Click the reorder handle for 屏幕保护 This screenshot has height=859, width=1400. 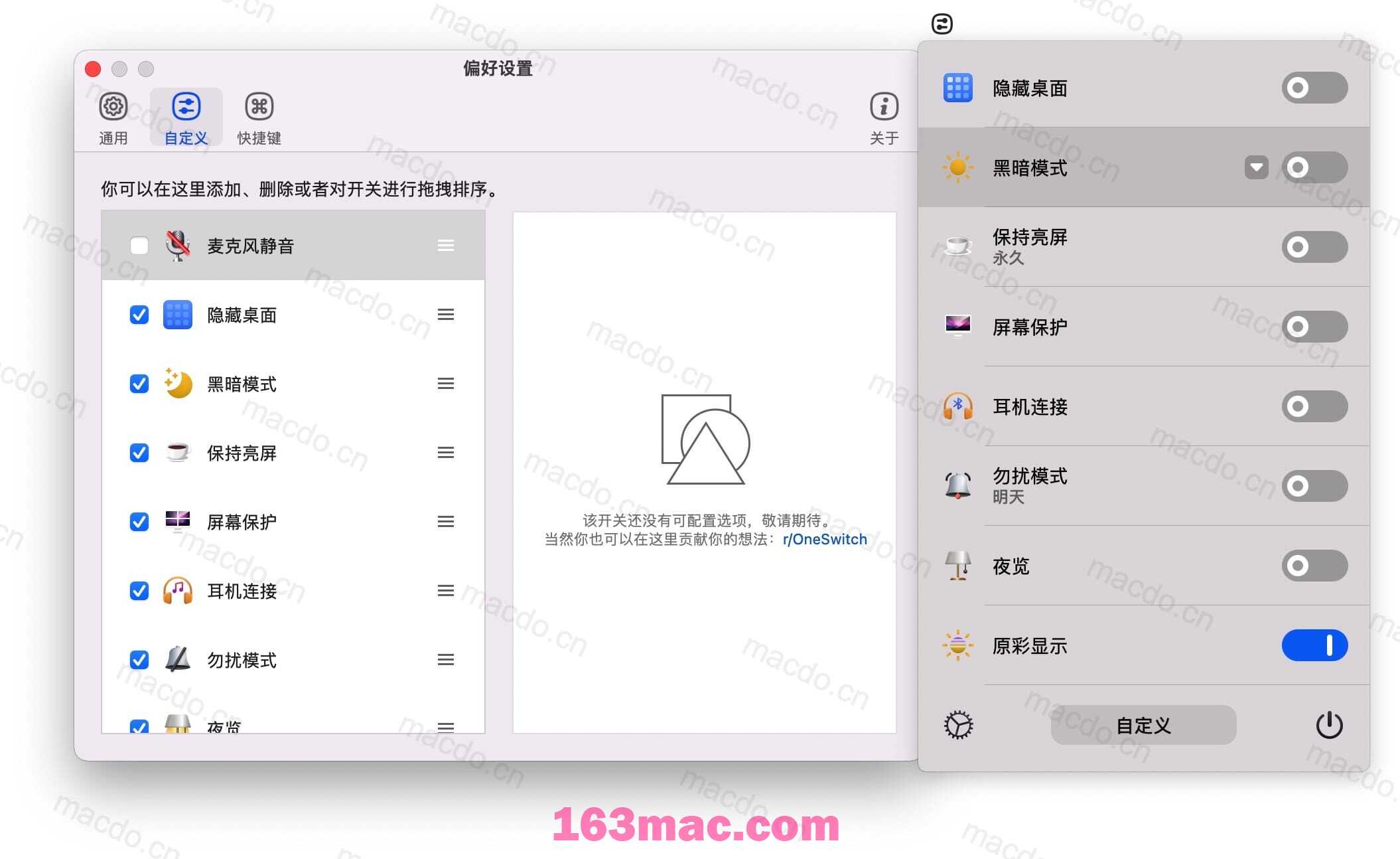446,522
